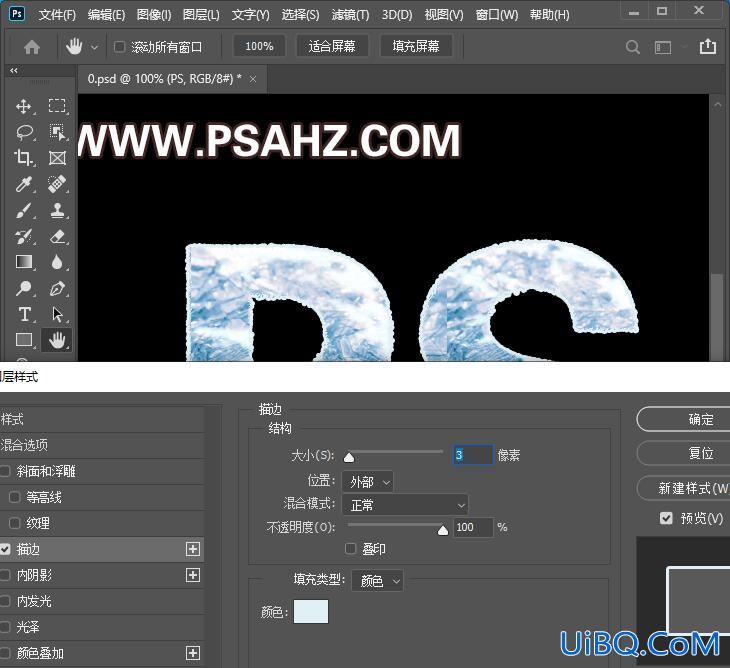730x668 pixels.
Task: Enable 光泽 style checkbox
Action: point(5,627)
